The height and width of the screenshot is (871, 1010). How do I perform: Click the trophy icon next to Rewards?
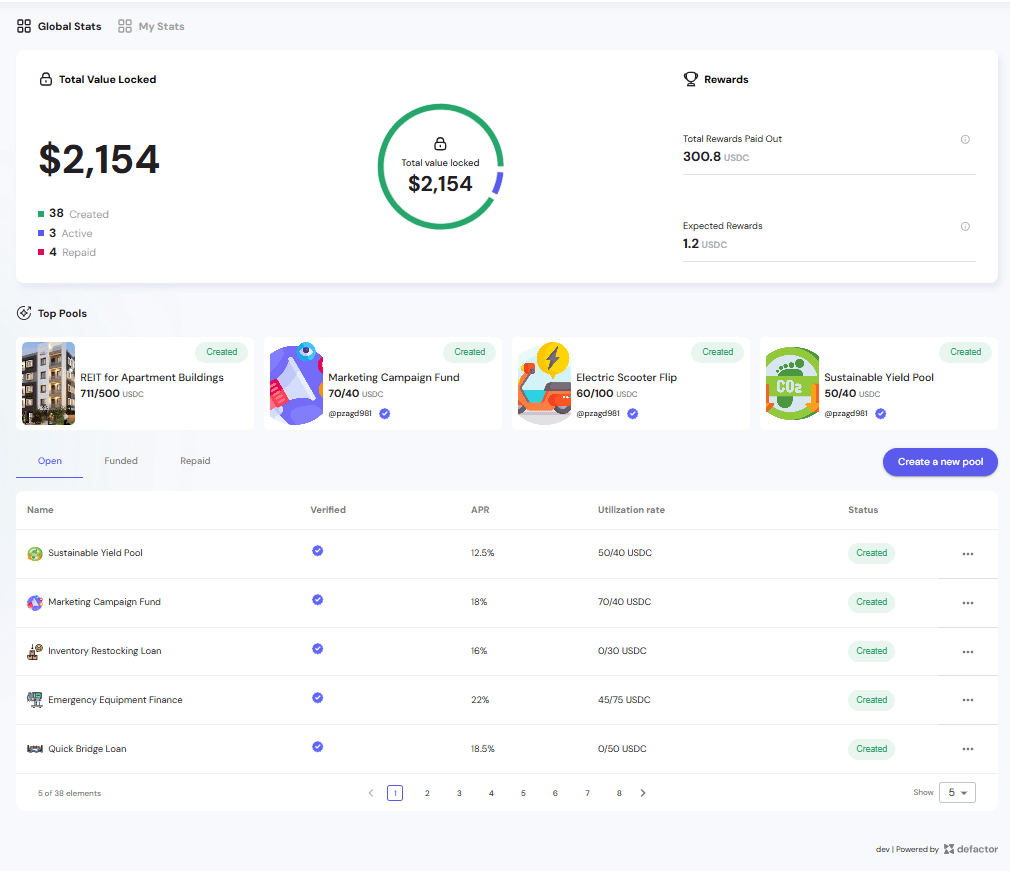(x=690, y=79)
